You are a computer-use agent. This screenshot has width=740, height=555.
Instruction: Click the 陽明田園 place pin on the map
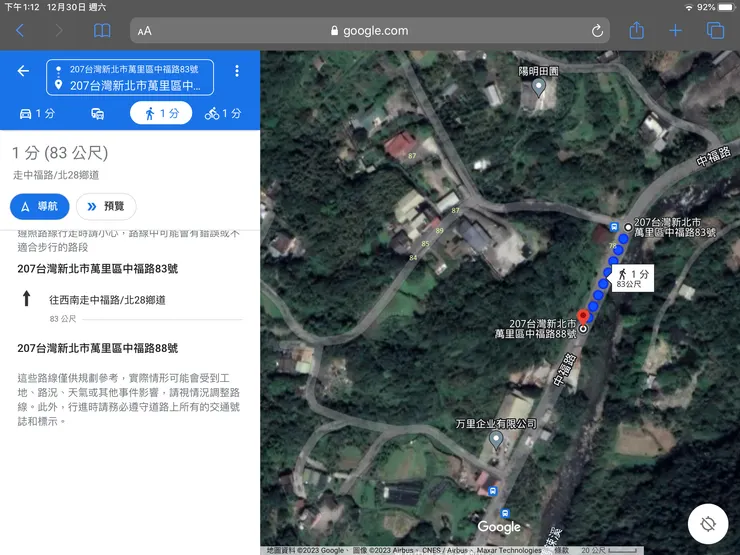click(x=538, y=87)
